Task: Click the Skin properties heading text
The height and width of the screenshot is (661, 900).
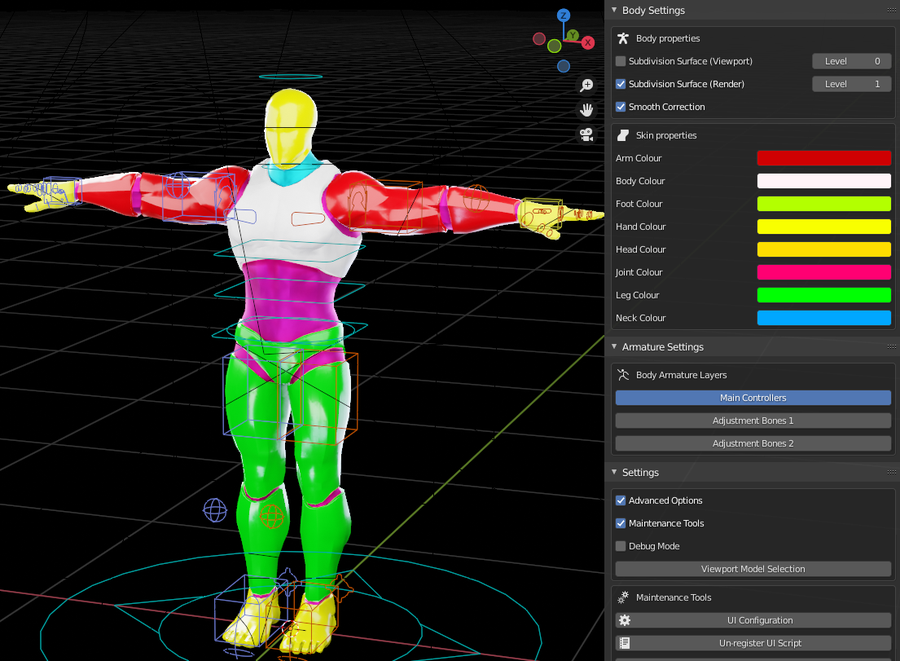Action: click(x=666, y=135)
